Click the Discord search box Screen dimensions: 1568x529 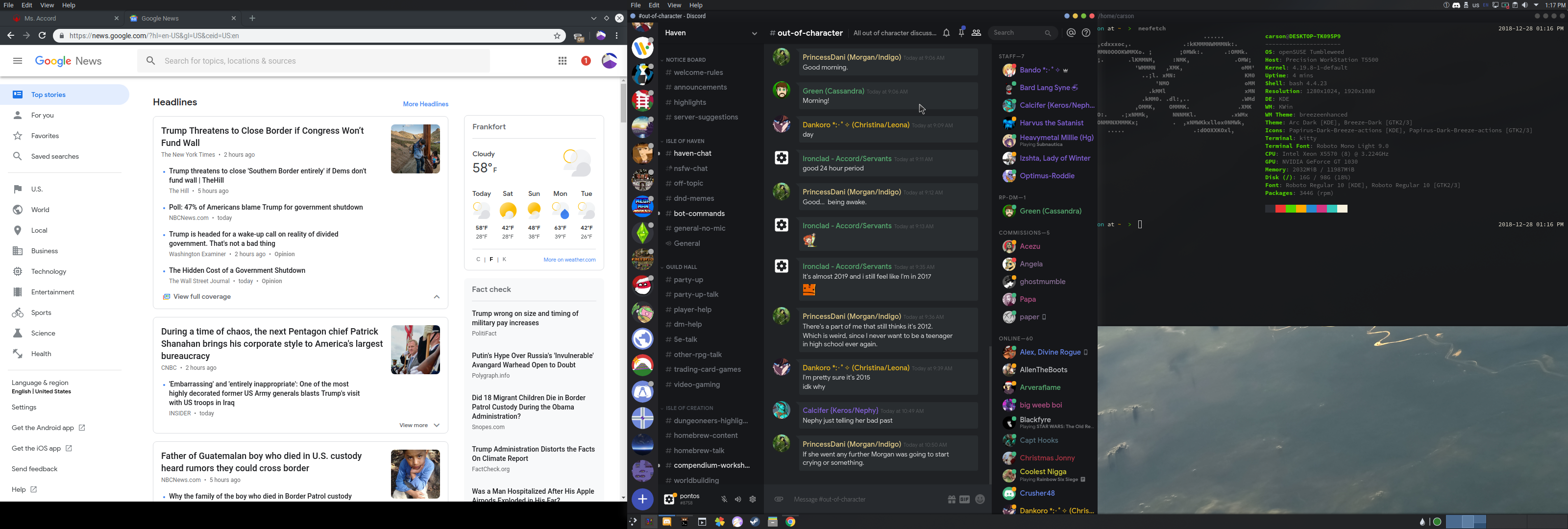(1023, 33)
